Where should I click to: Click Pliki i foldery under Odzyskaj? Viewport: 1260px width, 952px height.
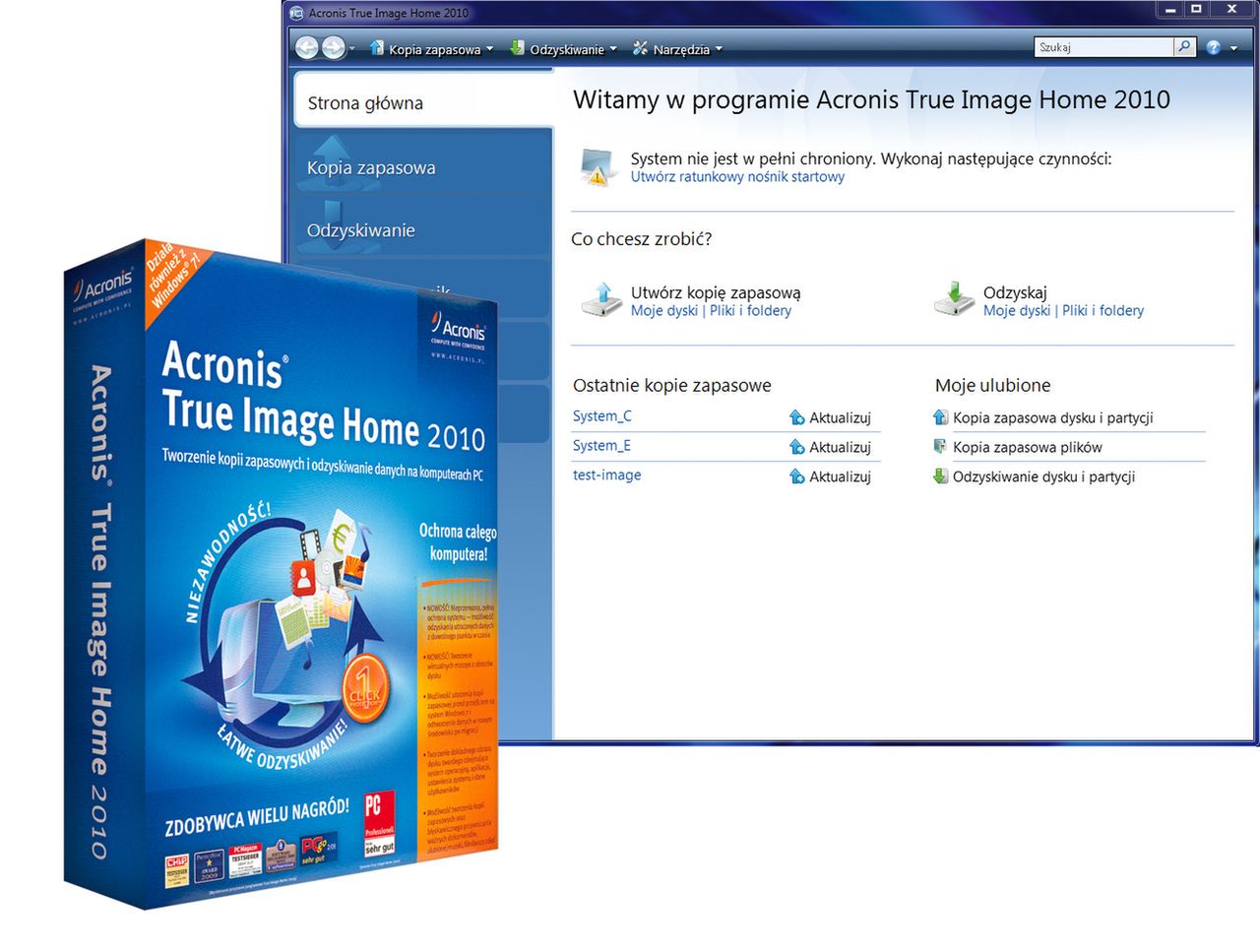tap(1102, 311)
